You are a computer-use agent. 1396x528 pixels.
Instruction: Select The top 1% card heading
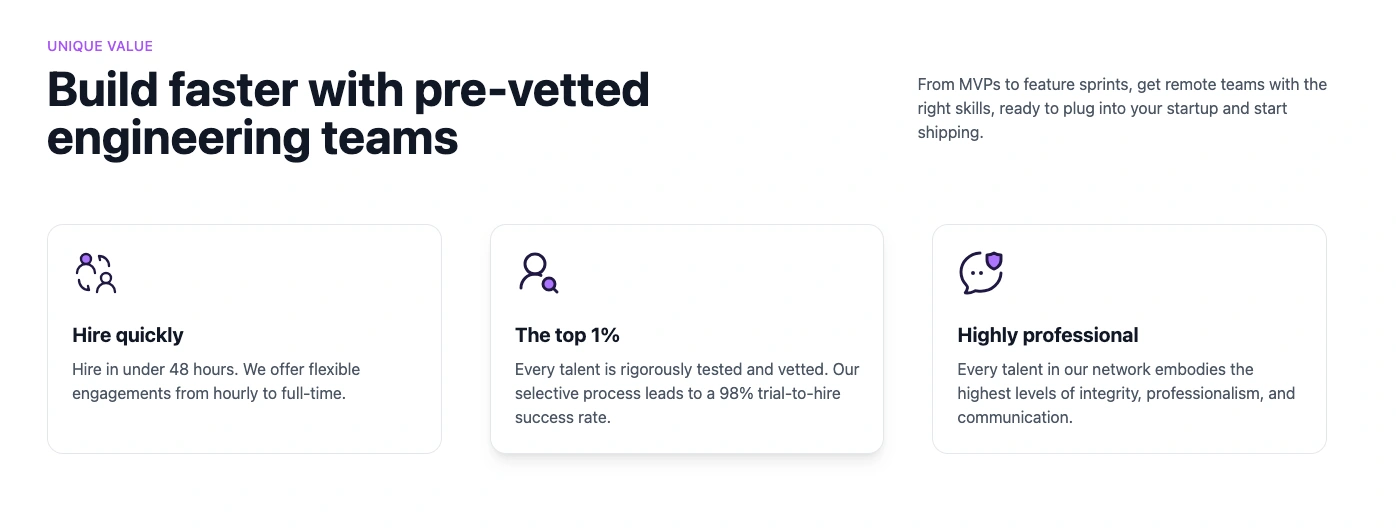567,335
